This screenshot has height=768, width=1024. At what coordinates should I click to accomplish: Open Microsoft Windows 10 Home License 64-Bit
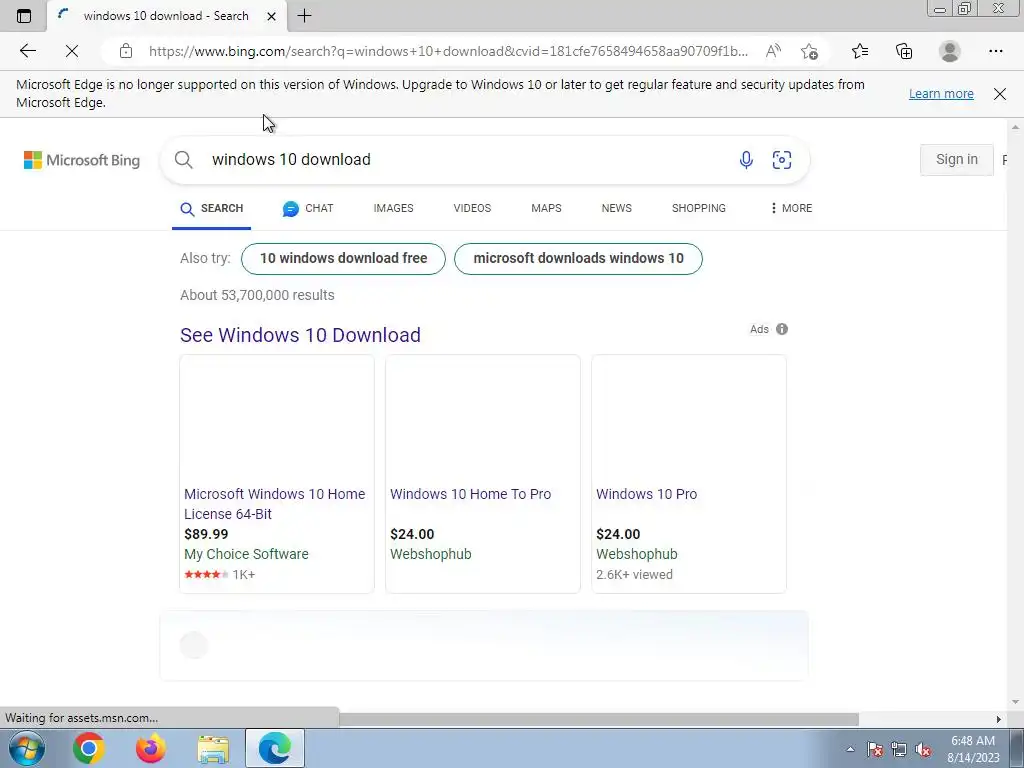tap(275, 504)
